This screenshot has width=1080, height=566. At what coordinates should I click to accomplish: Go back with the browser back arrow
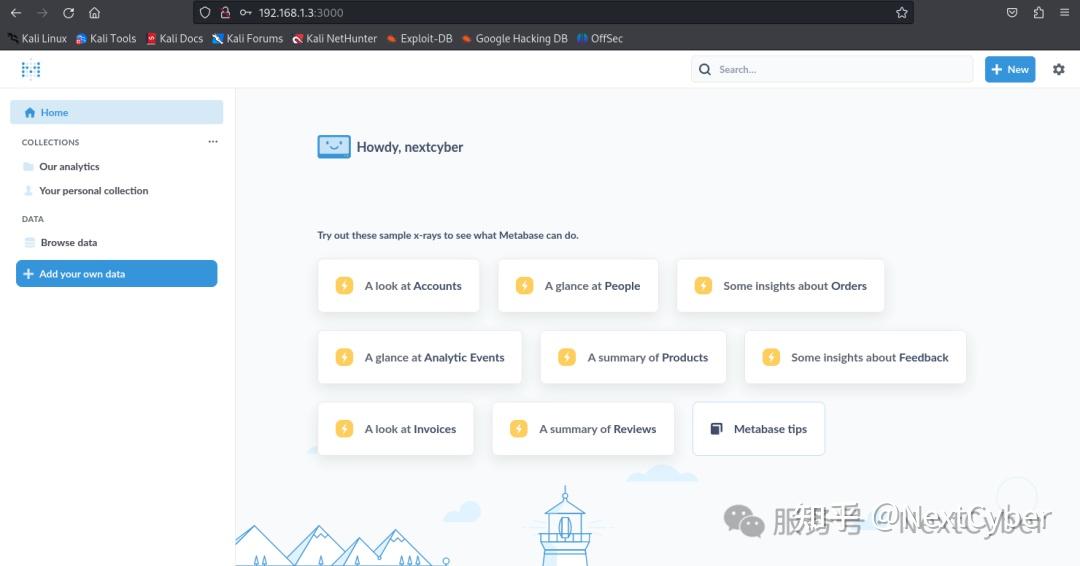pyautogui.click(x=16, y=12)
